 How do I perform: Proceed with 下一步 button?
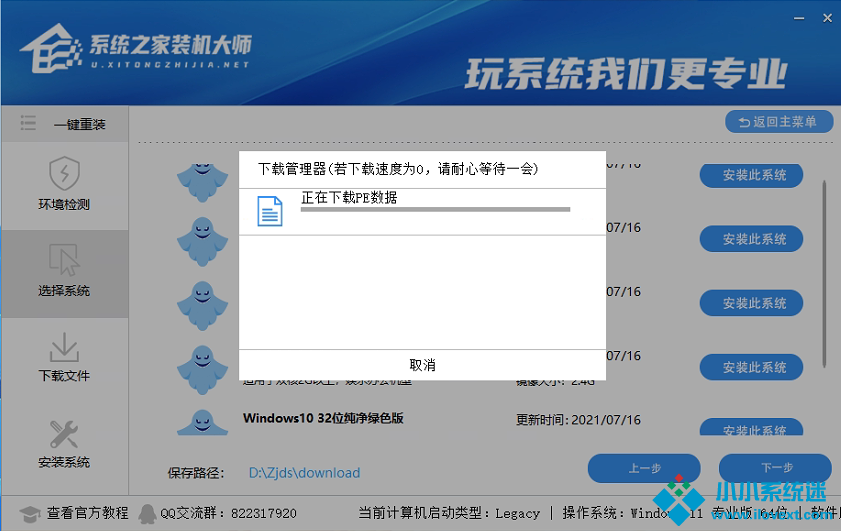(x=776, y=468)
